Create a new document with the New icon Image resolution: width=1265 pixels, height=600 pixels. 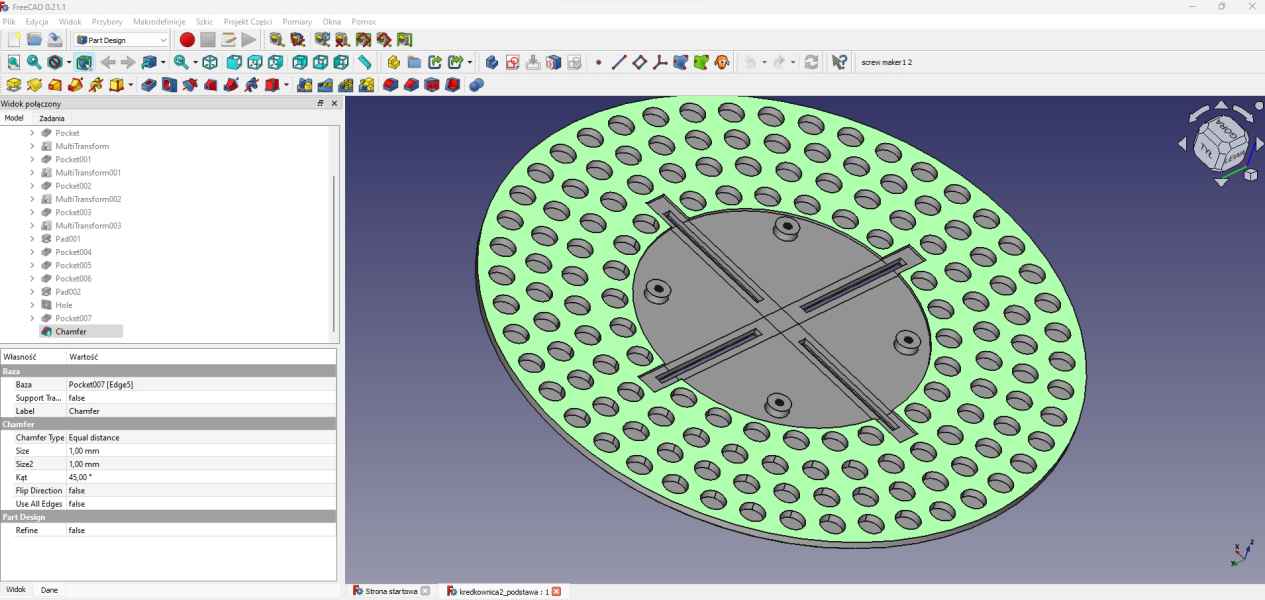[x=14, y=40]
